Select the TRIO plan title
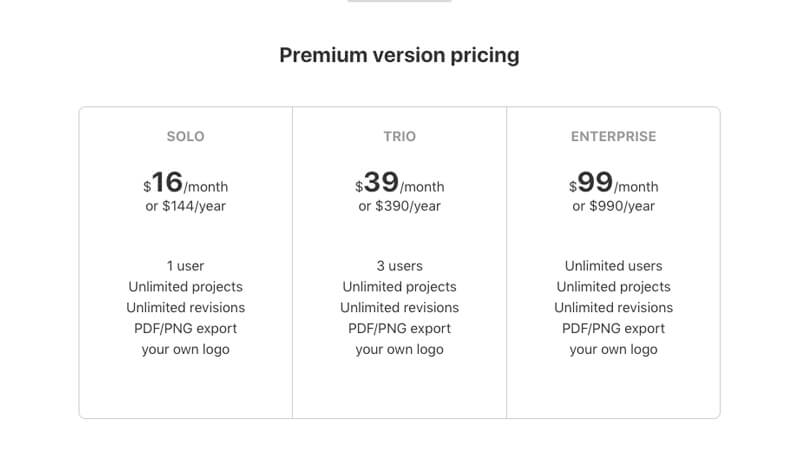 pos(399,136)
